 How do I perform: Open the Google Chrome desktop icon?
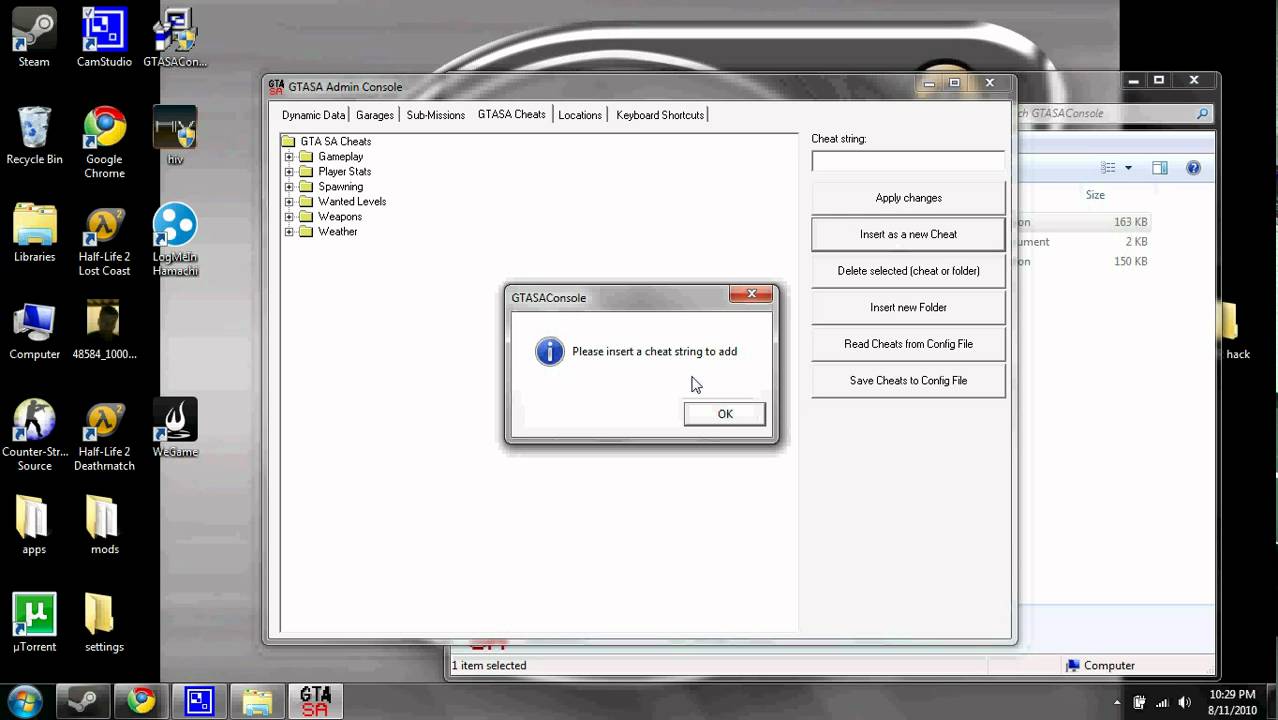pos(104,142)
